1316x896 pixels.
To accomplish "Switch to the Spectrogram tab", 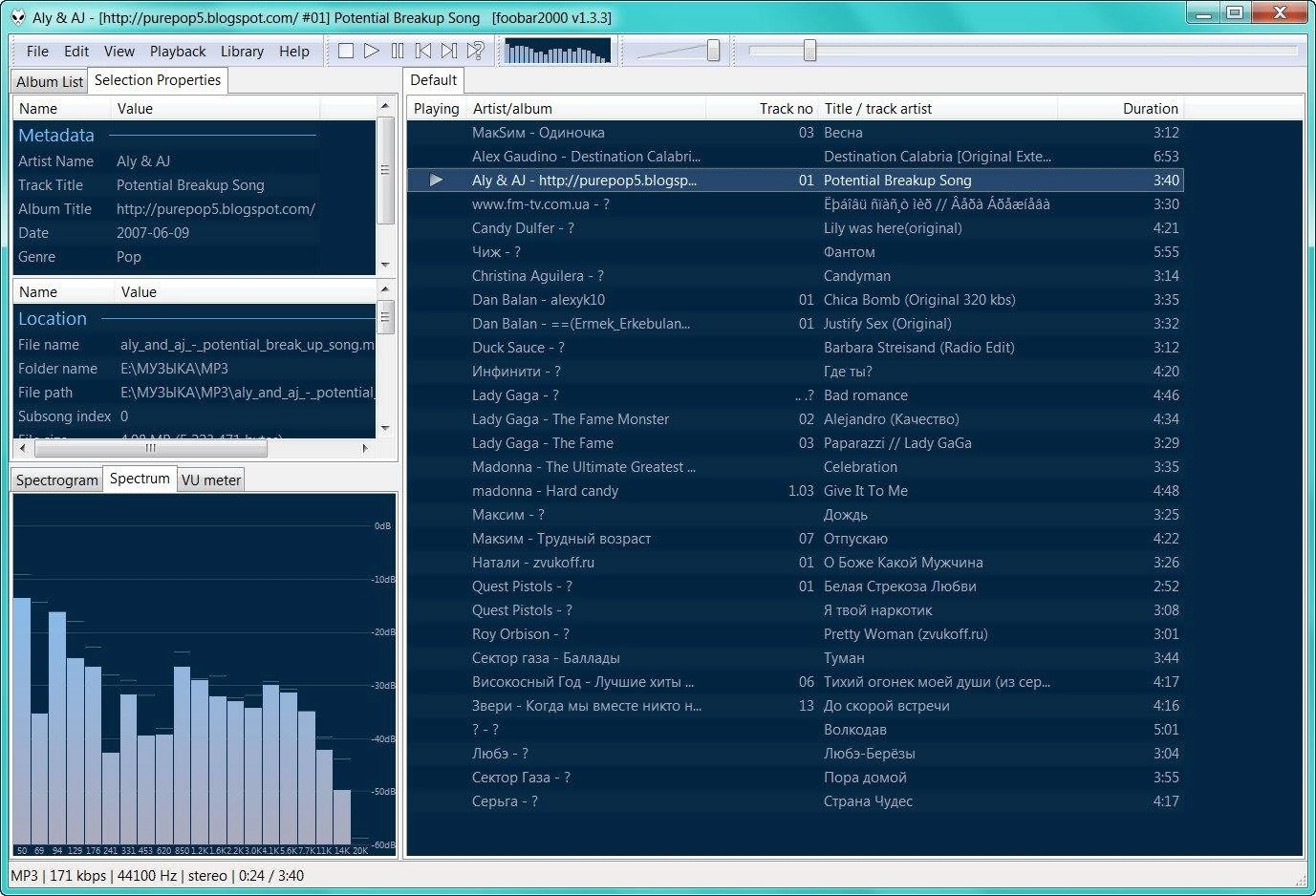I will 57,480.
